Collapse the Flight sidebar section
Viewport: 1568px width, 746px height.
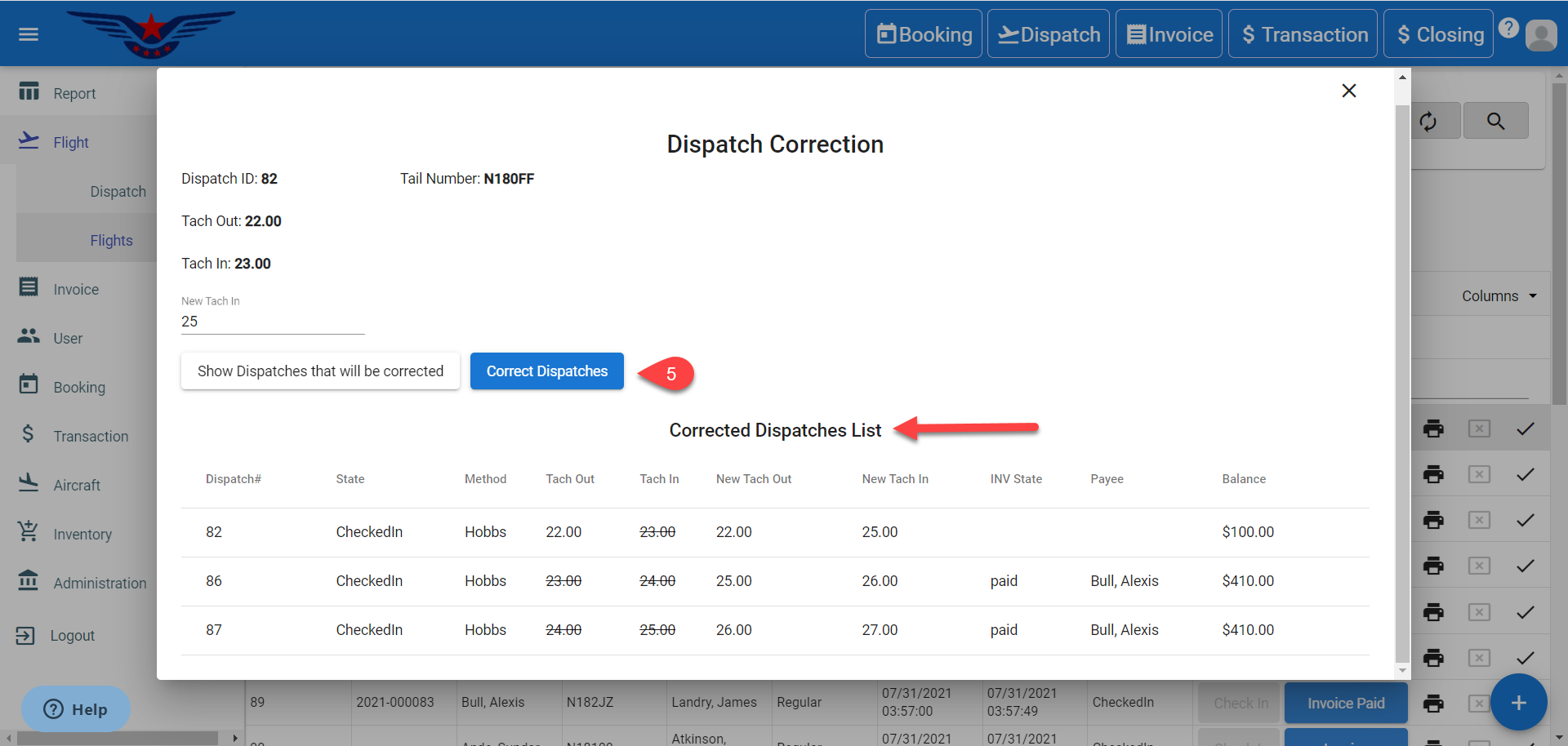(x=71, y=143)
